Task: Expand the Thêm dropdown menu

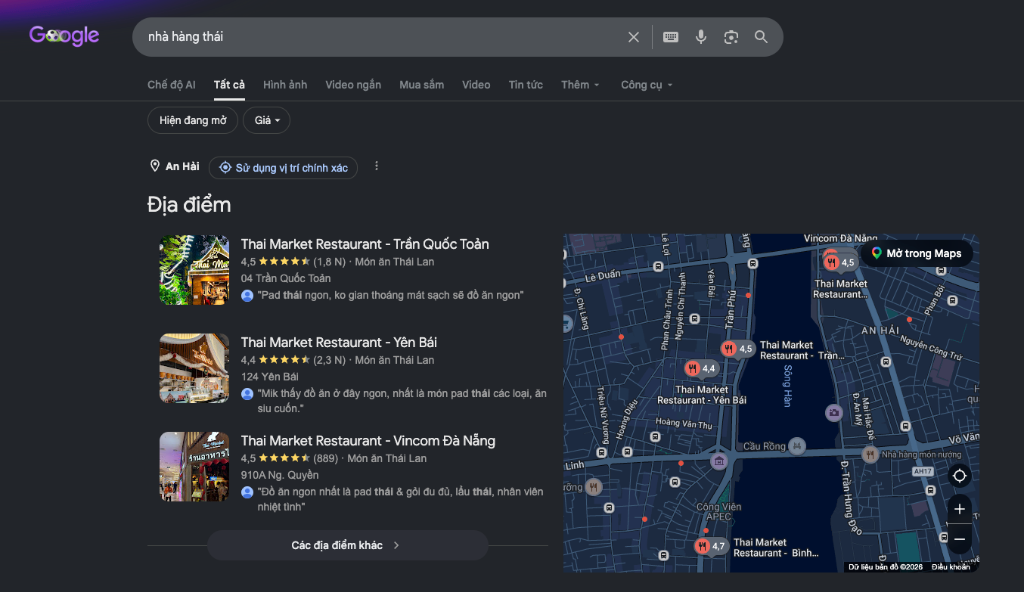Action: pos(580,85)
